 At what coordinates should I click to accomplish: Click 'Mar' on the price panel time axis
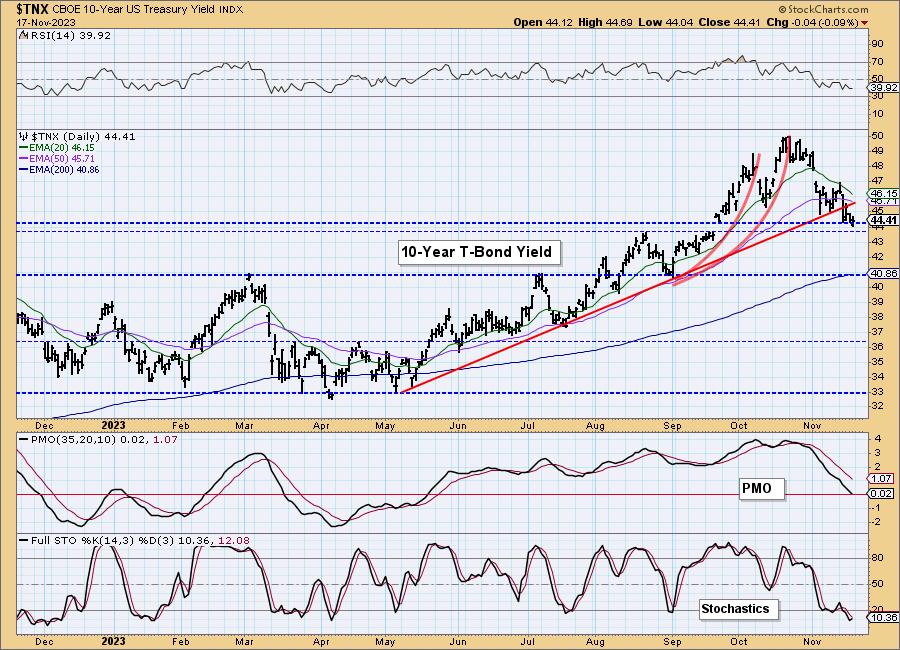pos(245,425)
